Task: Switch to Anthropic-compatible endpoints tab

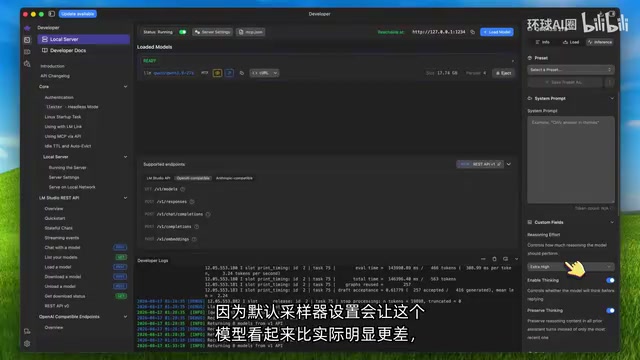Action: 234,178
